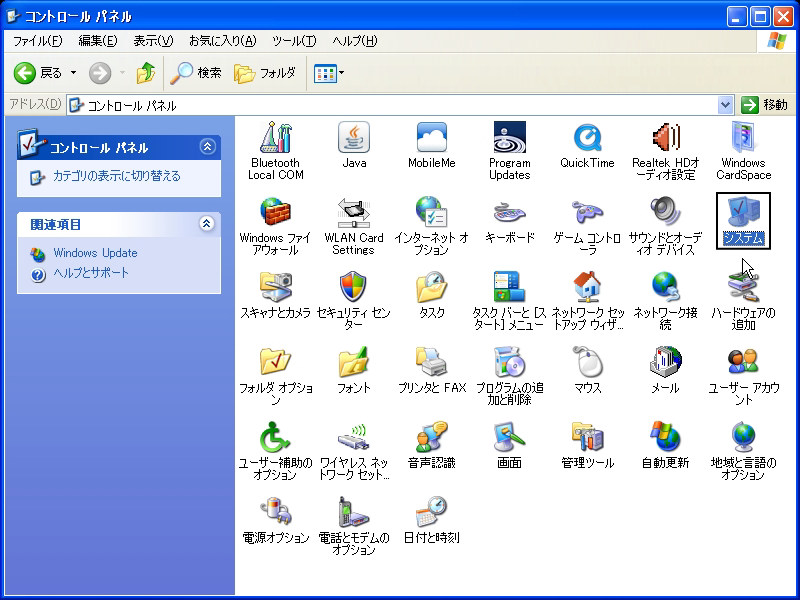Open 画面 display settings icon
800x600 pixels.
click(x=510, y=437)
